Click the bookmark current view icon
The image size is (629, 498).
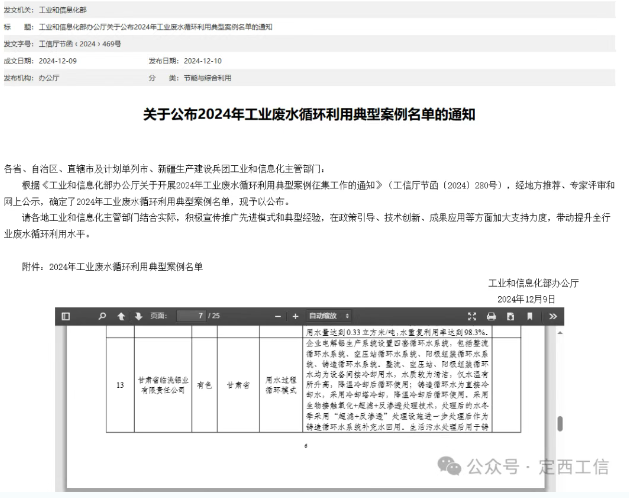(530, 316)
